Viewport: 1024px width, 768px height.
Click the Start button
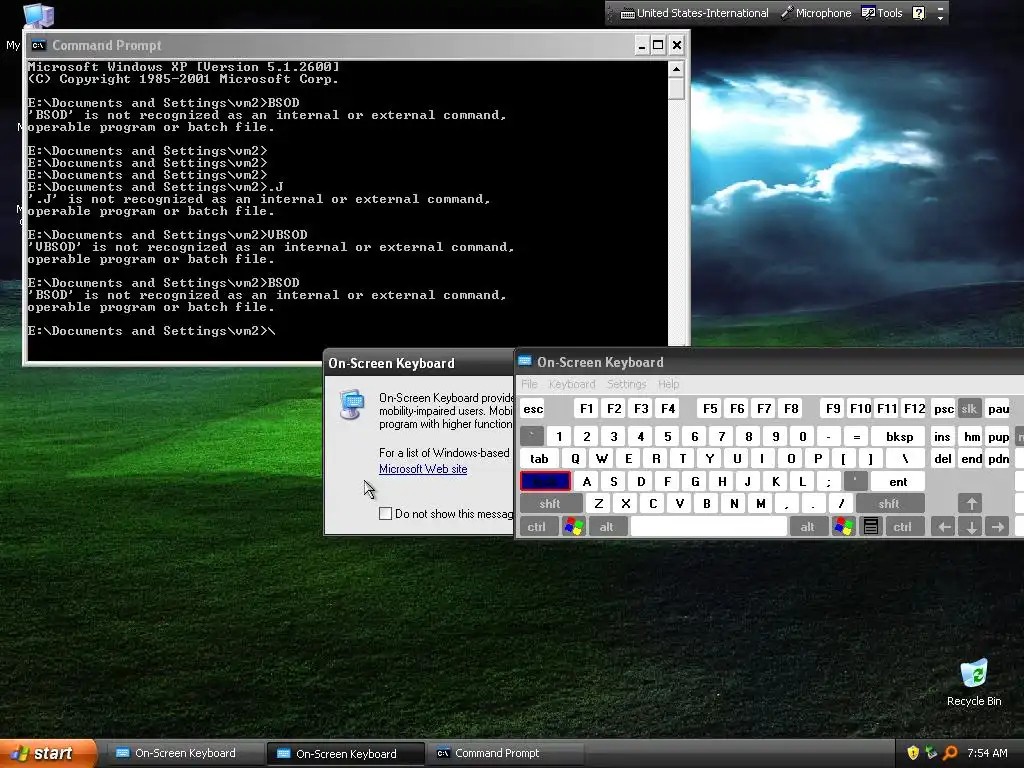pyautogui.click(x=48, y=753)
